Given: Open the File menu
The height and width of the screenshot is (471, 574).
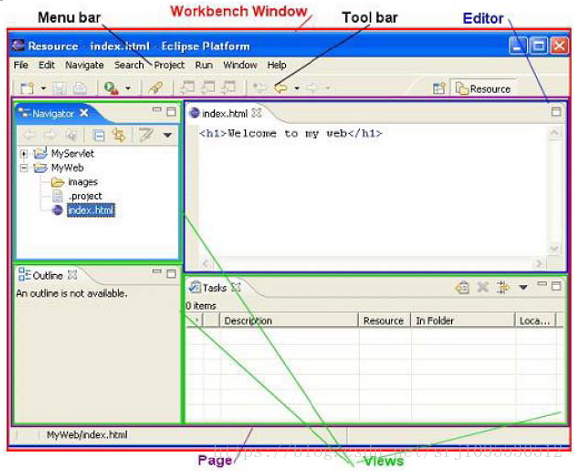Looking at the screenshot, I should 21,65.
